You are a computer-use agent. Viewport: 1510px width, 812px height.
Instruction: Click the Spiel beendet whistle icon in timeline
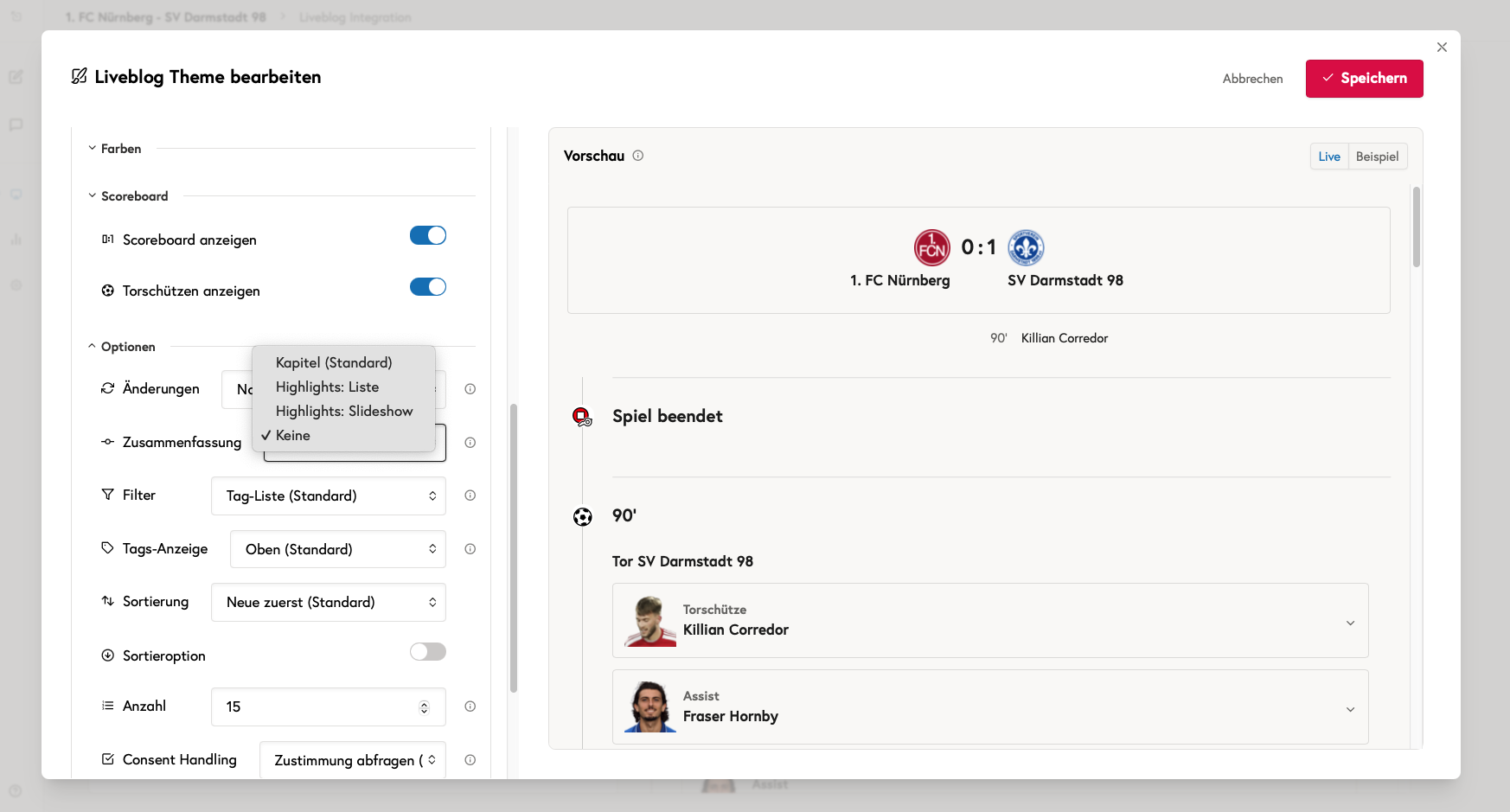coord(582,417)
